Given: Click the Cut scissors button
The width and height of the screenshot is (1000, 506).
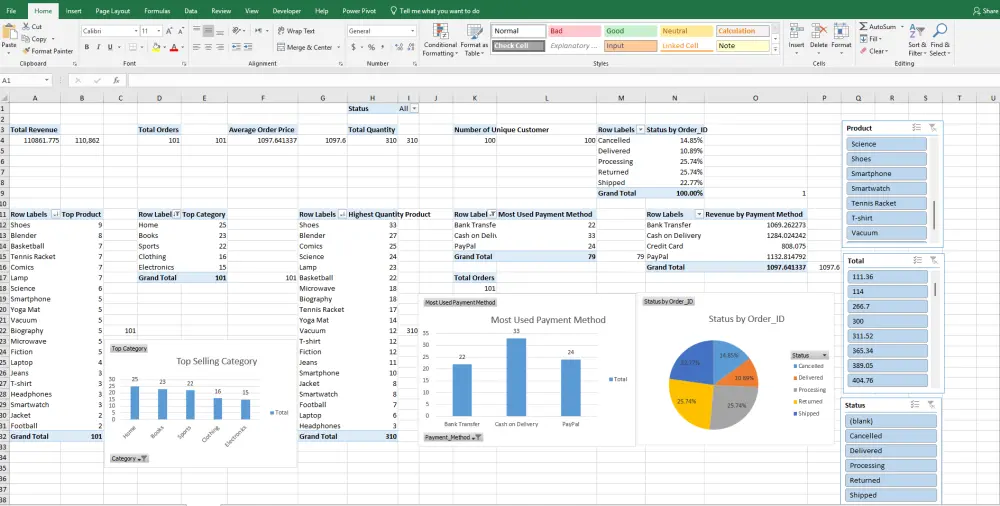Looking at the screenshot, I should pyautogui.click(x=31, y=27).
